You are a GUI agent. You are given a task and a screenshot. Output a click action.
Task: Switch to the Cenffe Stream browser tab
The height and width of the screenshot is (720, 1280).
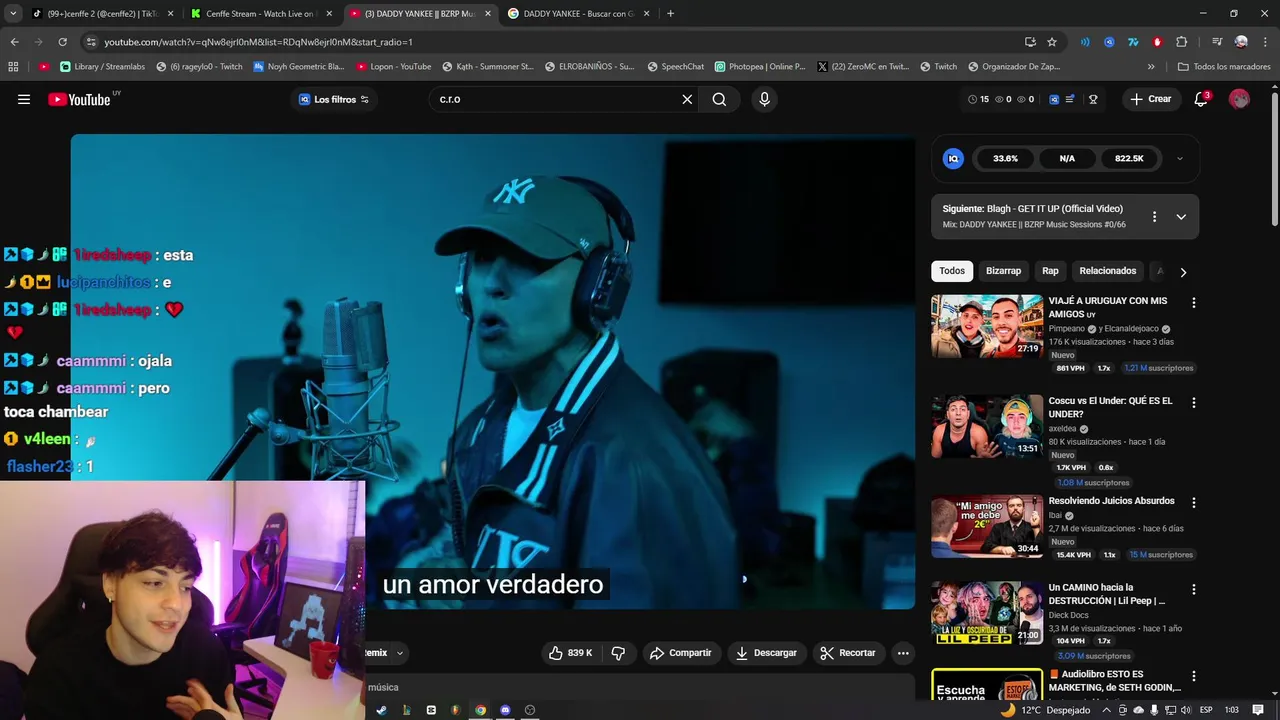[261, 14]
